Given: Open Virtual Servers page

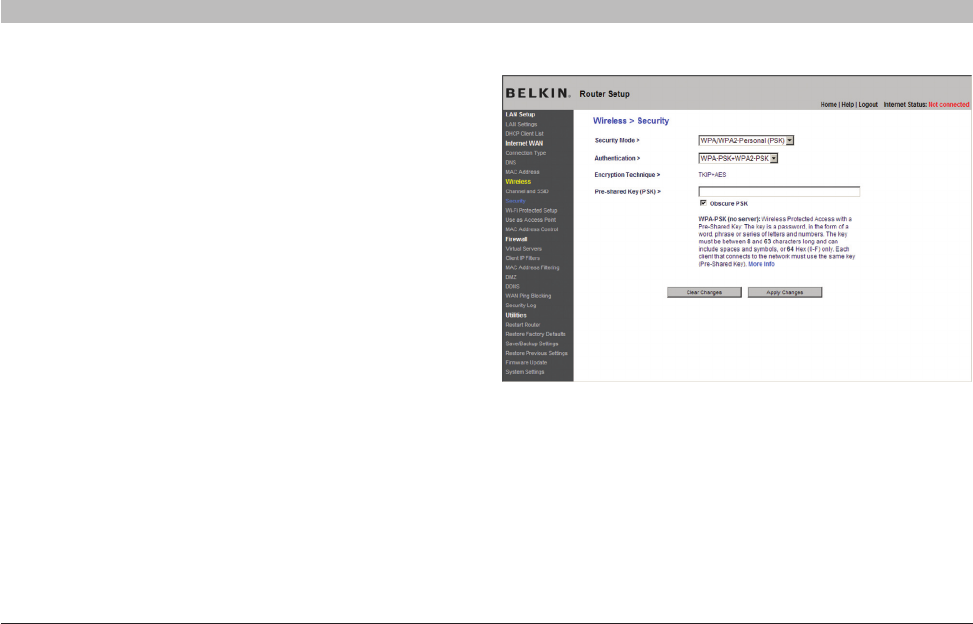Looking at the screenshot, I should coord(523,249).
